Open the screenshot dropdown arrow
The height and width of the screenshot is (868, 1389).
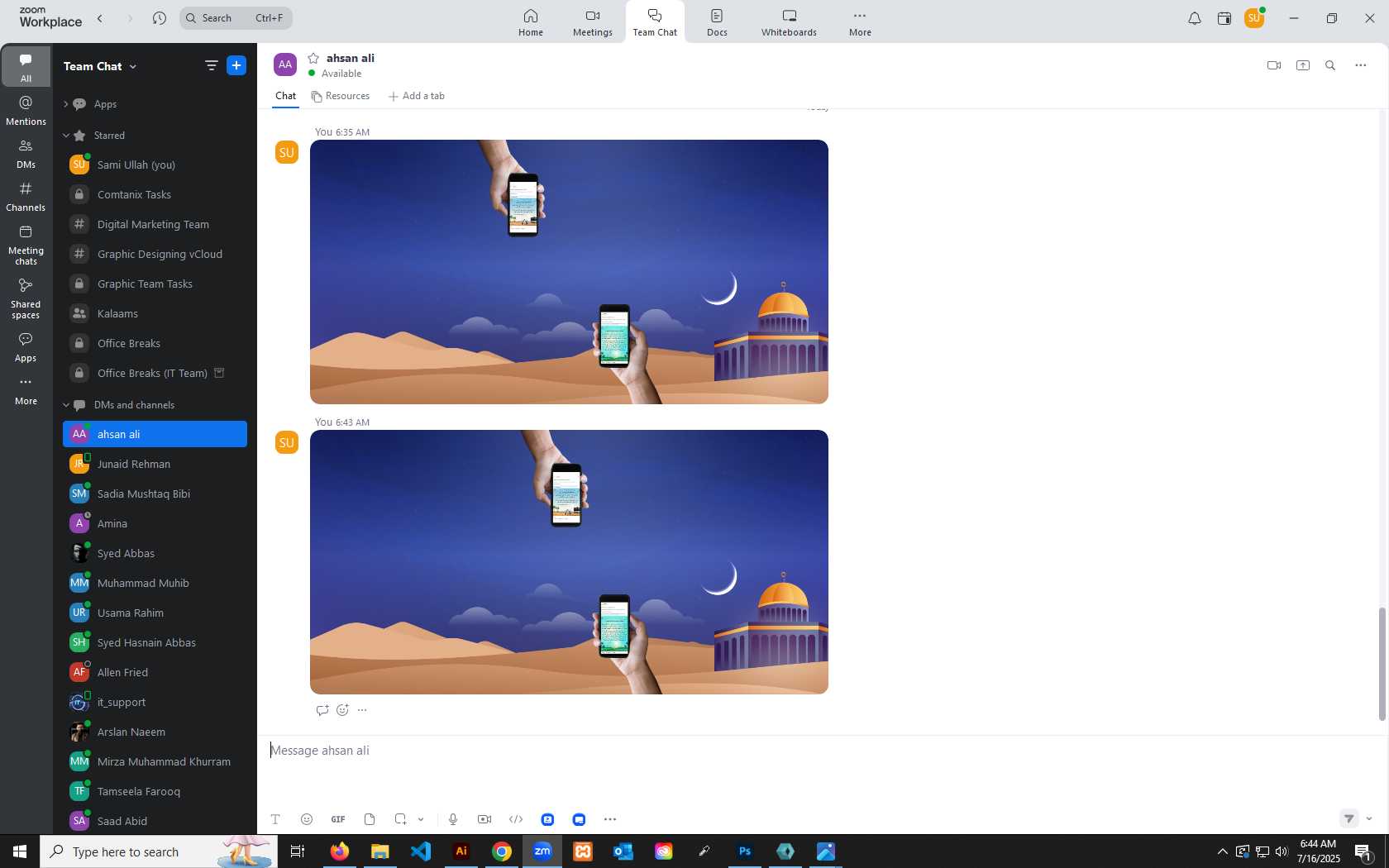click(421, 819)
